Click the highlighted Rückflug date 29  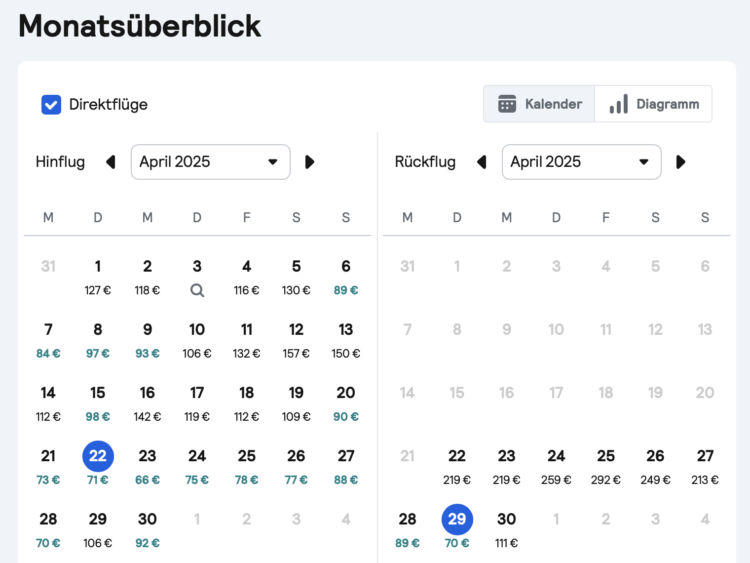(x=457, y=519)
